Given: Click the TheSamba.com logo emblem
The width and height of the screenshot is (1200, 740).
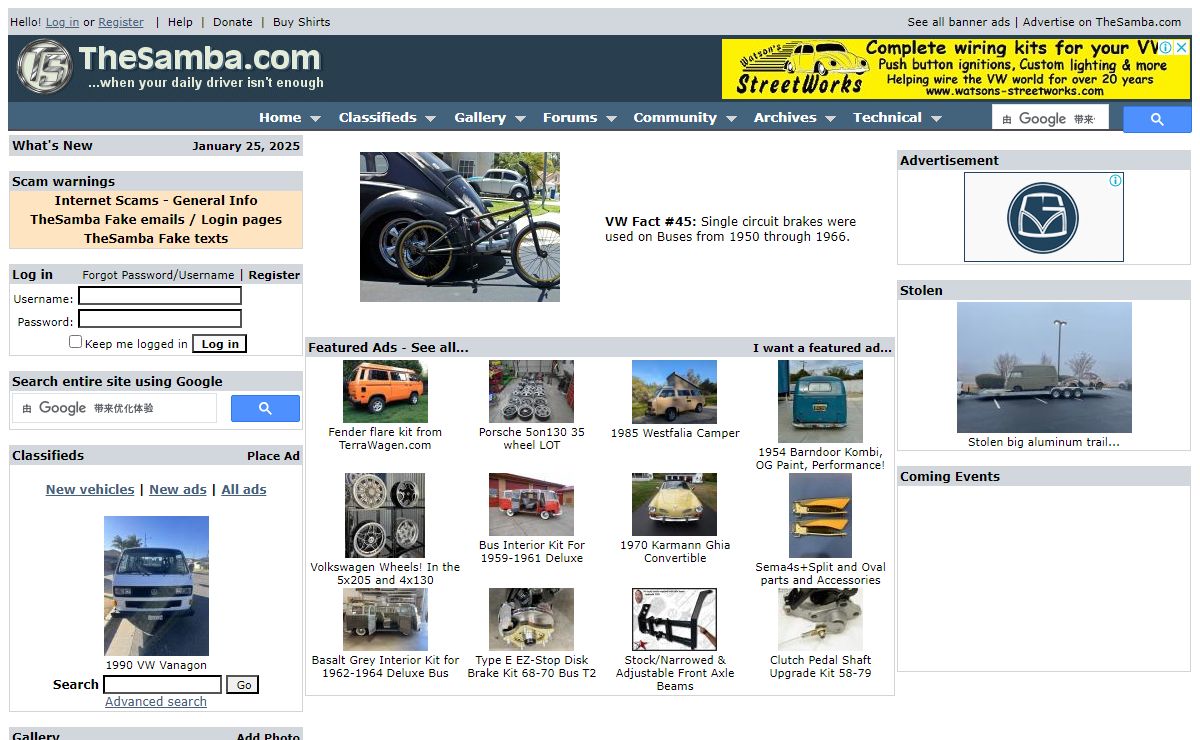Looking at the screenshot, I should (44, 67).
